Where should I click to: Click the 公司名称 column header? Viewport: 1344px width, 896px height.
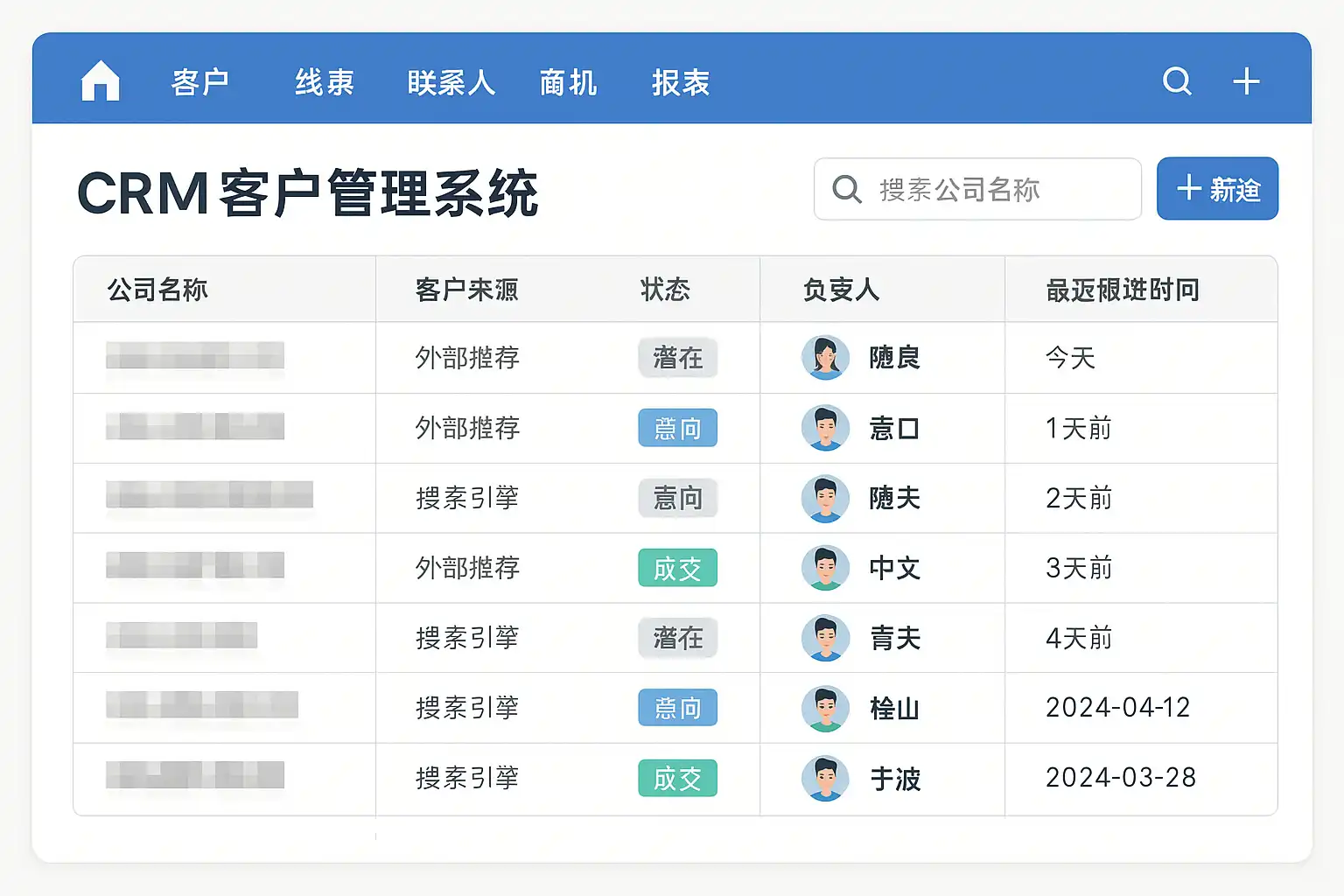click(157, 290)
